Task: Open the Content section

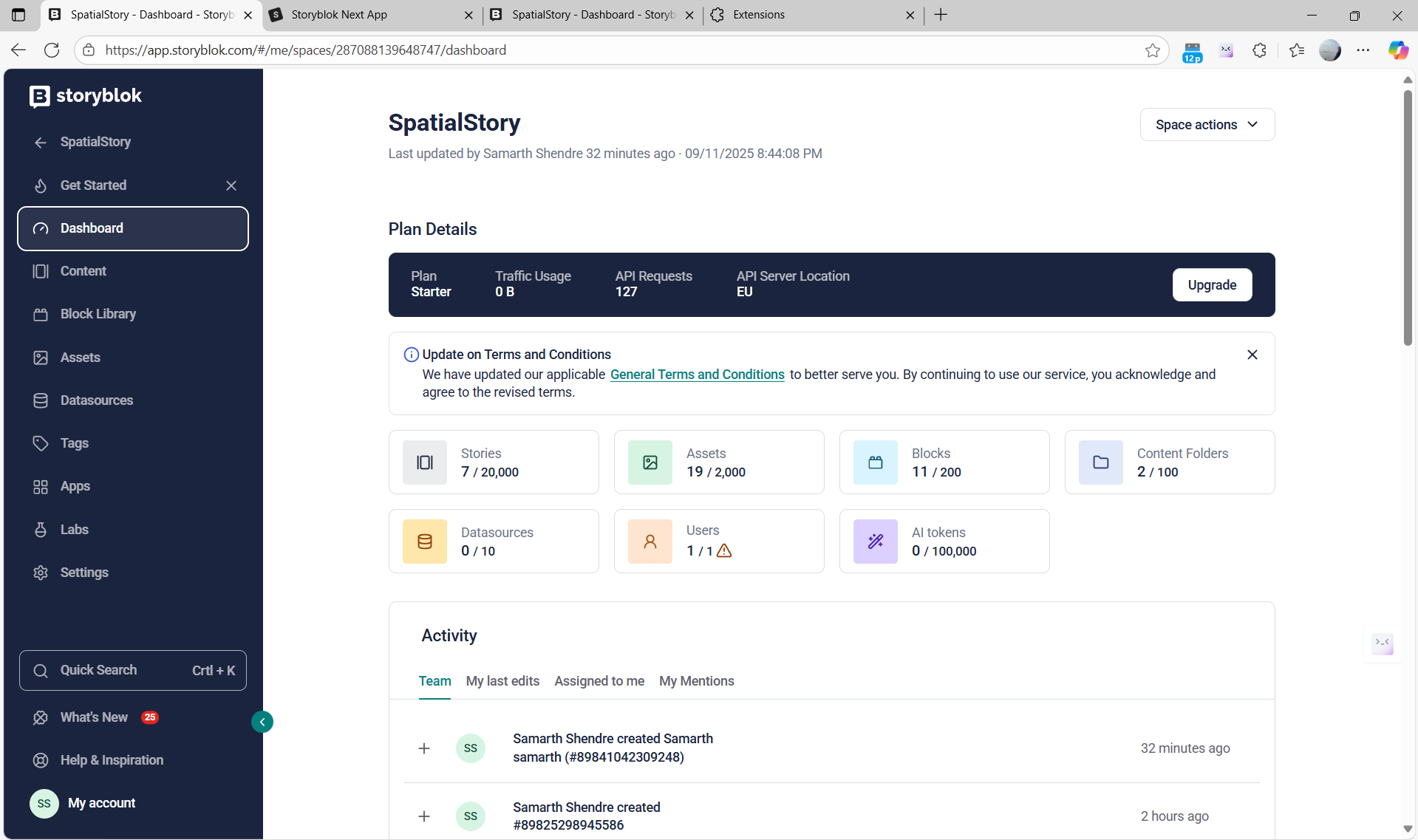Action: tap(133, 271)
